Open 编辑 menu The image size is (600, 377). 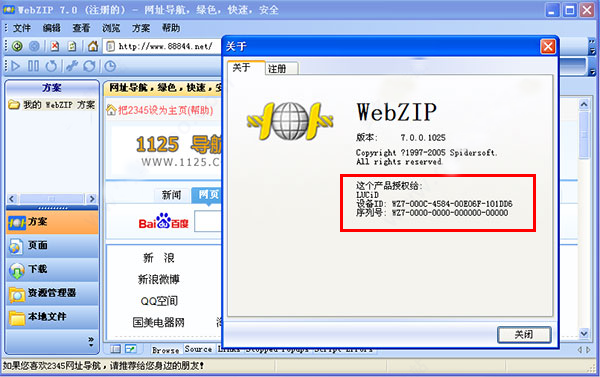coord(52,28)
